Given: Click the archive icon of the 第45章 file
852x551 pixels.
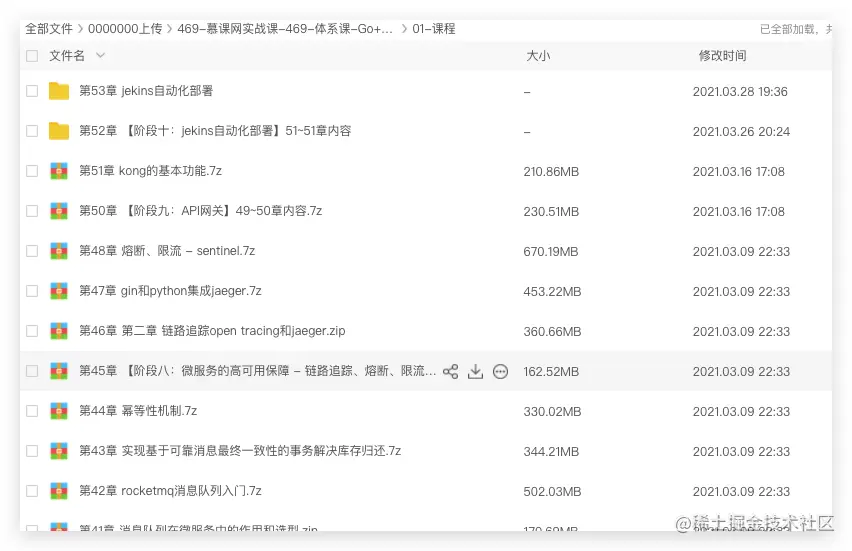Looking at the screenshot, I should coord(59,371).
